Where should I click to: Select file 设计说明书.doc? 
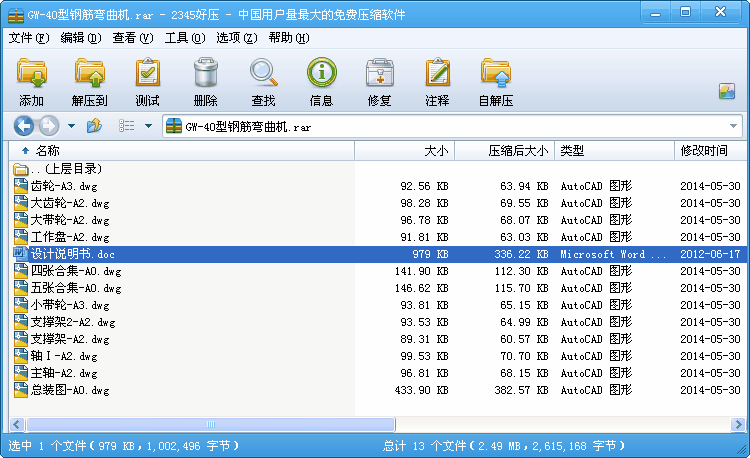378,254
